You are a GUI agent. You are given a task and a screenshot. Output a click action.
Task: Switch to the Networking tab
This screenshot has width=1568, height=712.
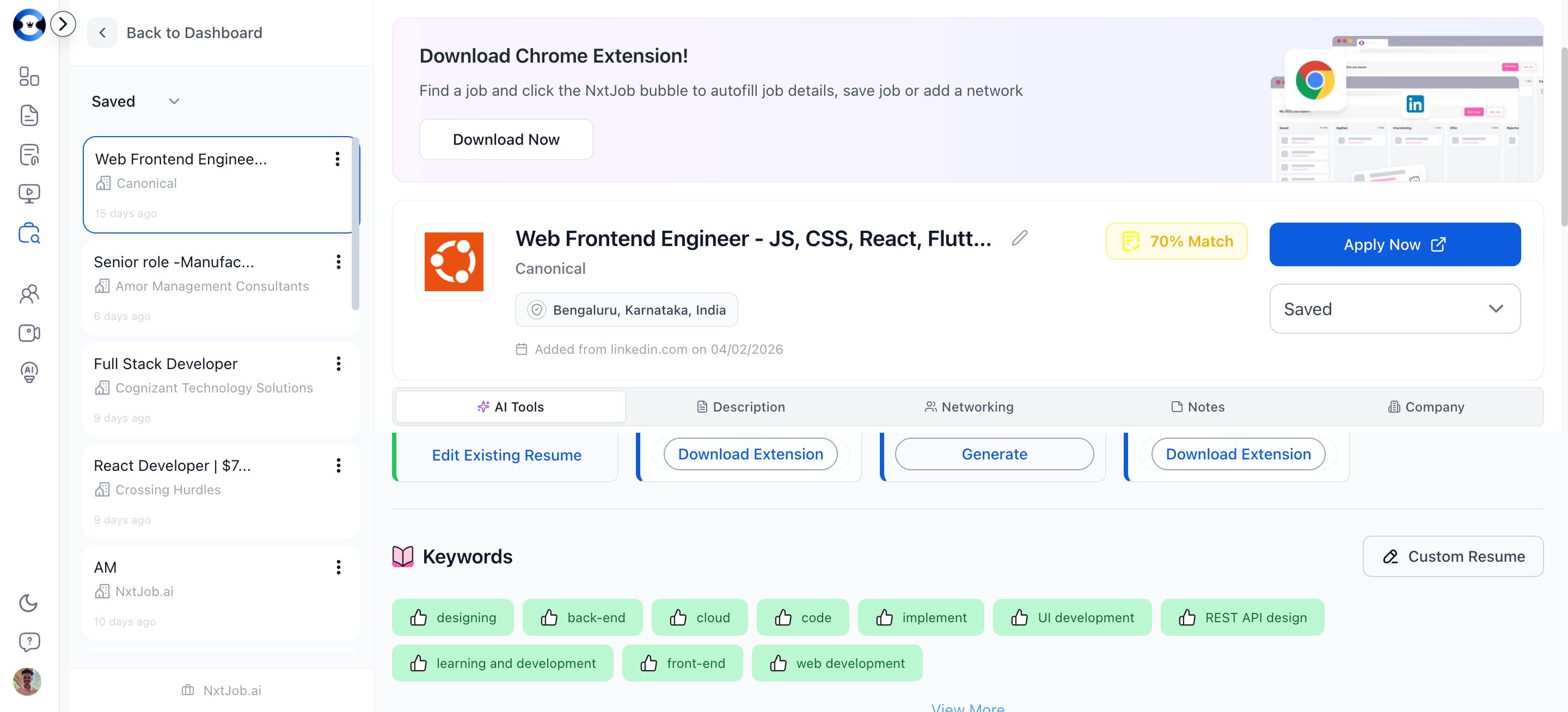click(969, 407)
